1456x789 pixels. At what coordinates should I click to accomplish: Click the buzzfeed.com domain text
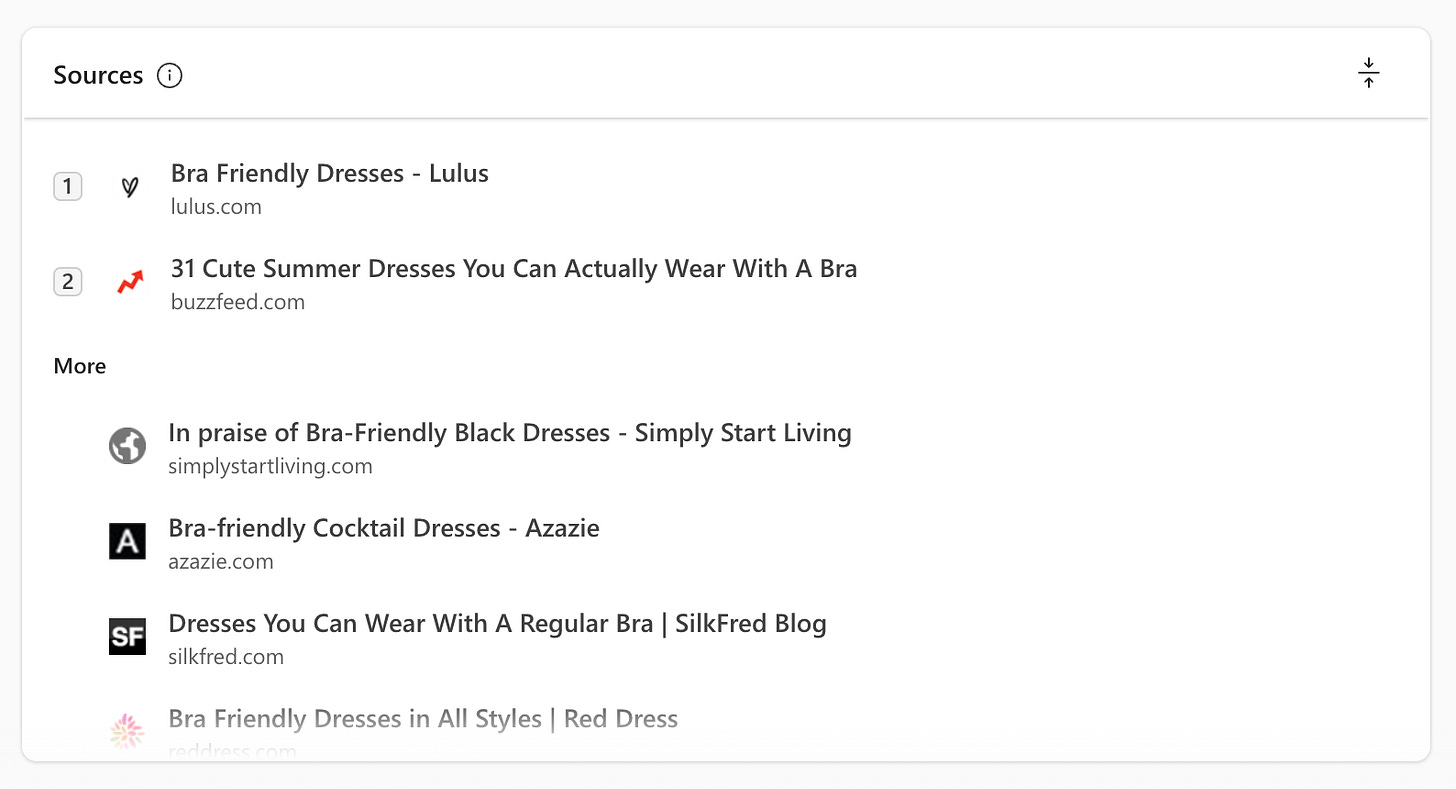coord(238,302)
